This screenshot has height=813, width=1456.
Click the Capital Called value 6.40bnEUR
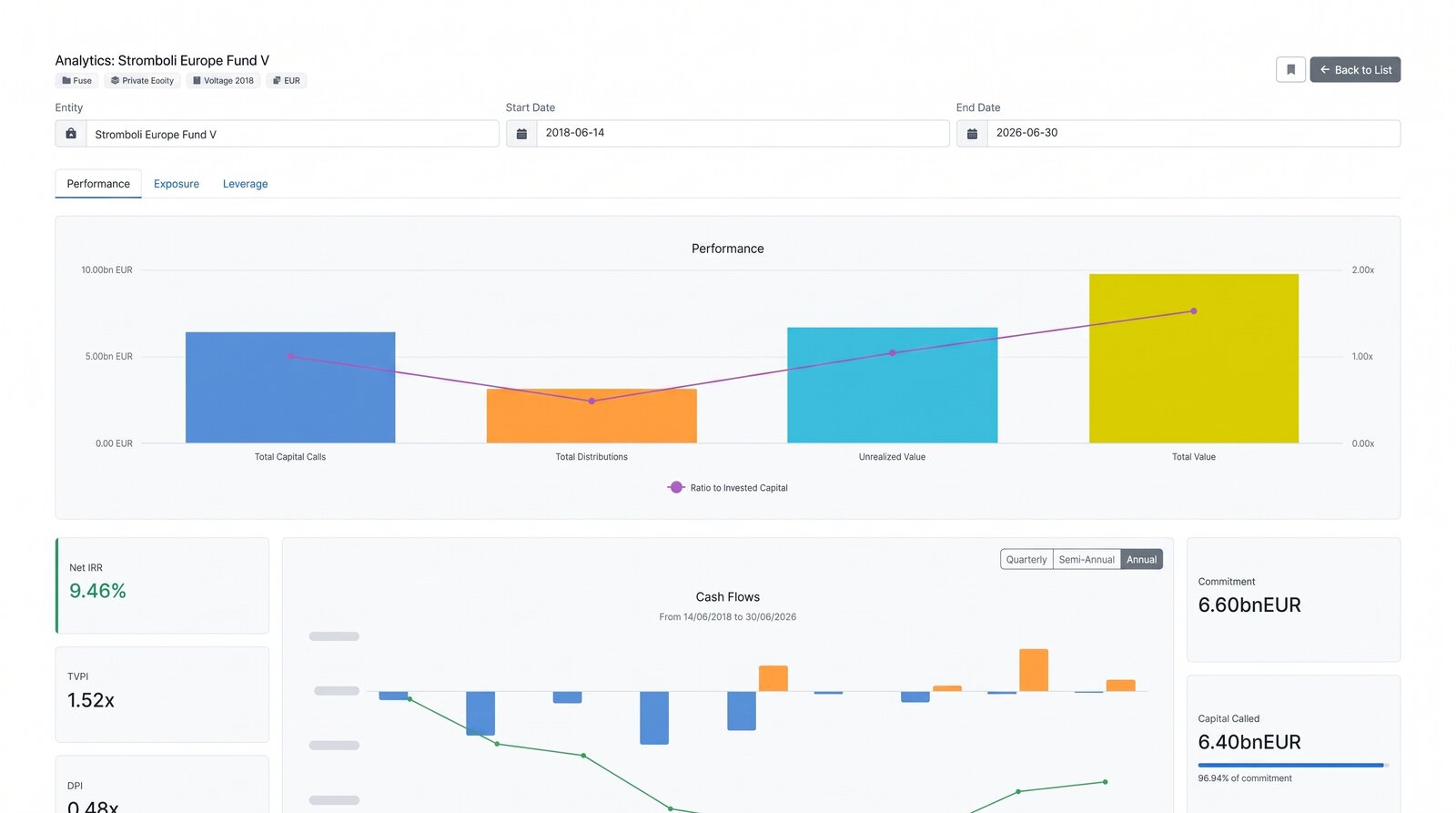[x=1249, y=743]
